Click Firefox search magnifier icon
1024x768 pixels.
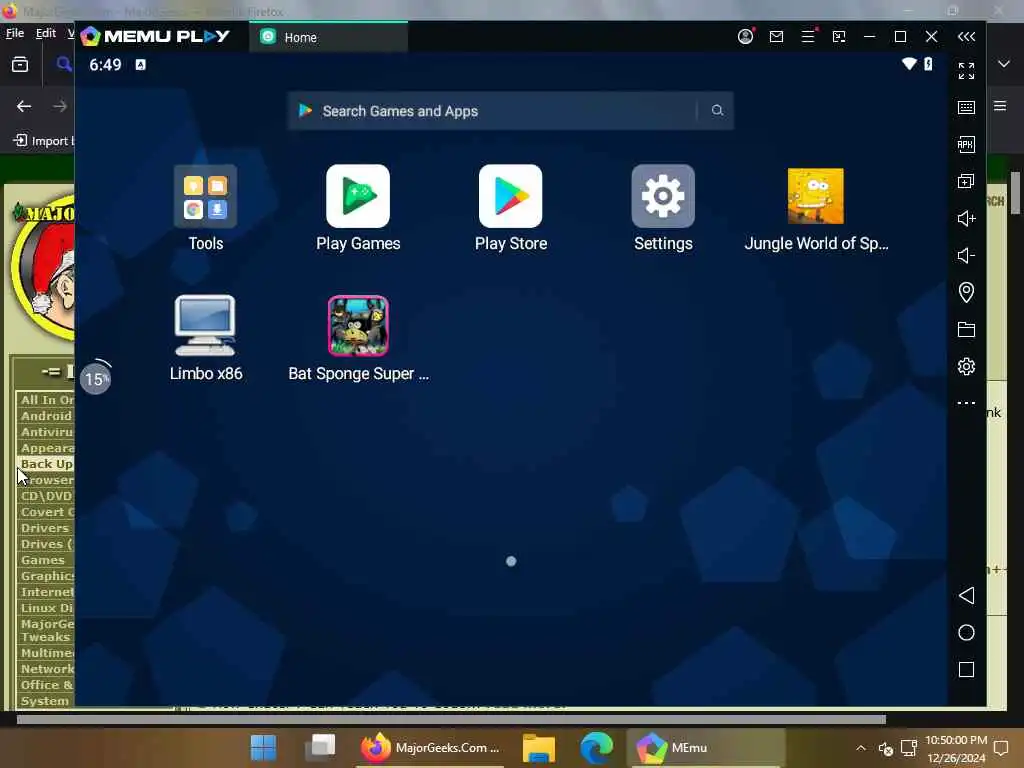(x=64, y=64)
